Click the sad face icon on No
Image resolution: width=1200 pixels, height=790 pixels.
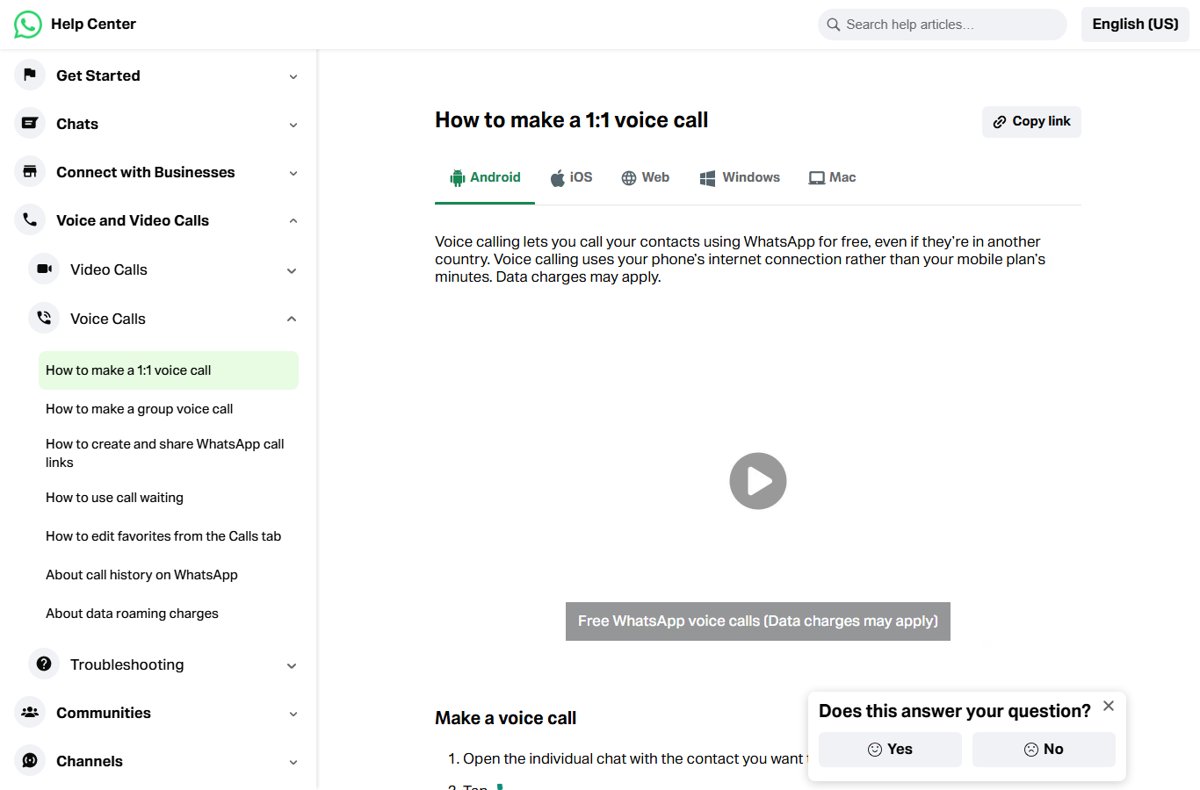pos(1031,749)
